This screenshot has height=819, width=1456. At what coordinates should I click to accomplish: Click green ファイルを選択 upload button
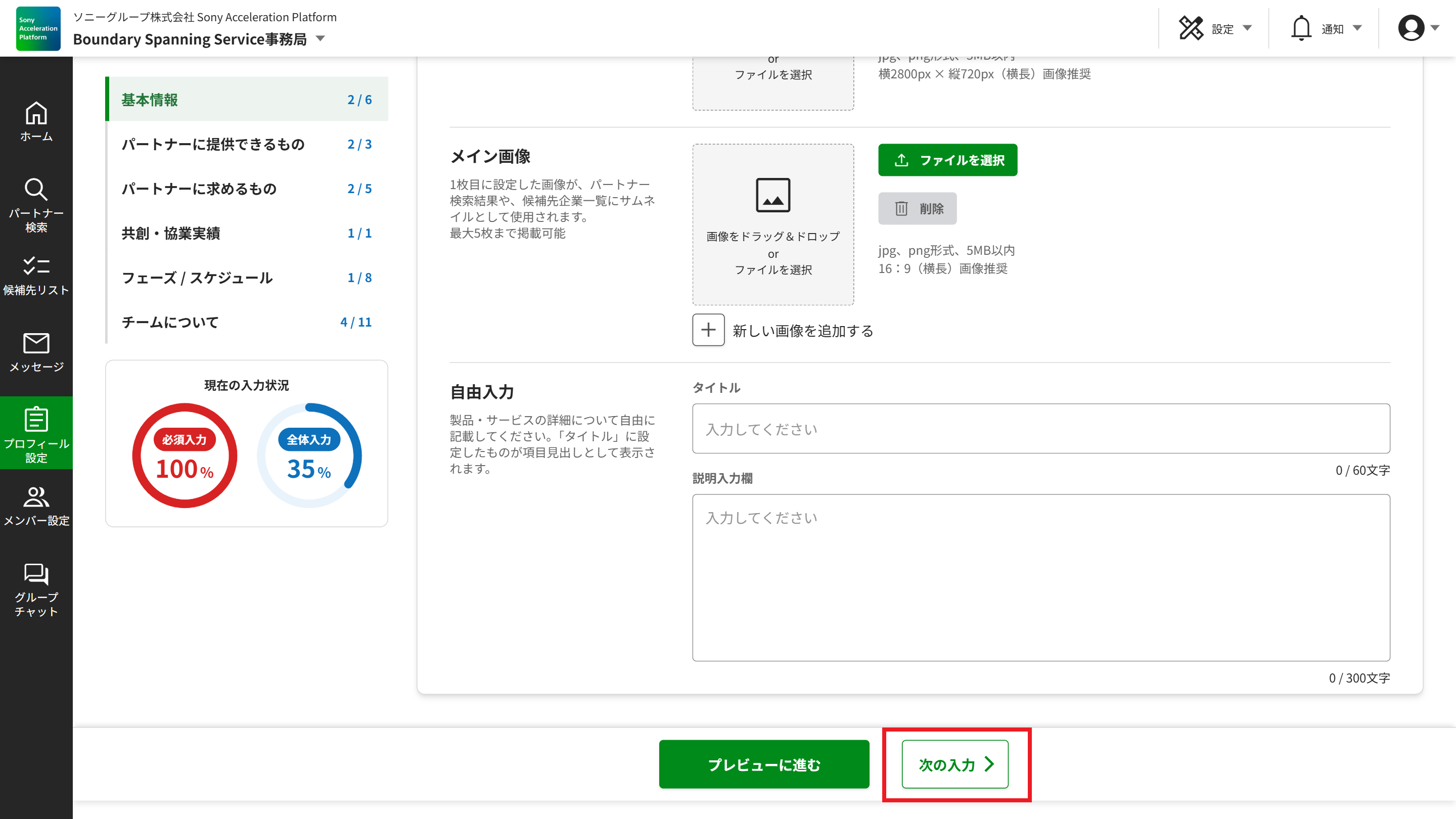[x=947, y=160]
